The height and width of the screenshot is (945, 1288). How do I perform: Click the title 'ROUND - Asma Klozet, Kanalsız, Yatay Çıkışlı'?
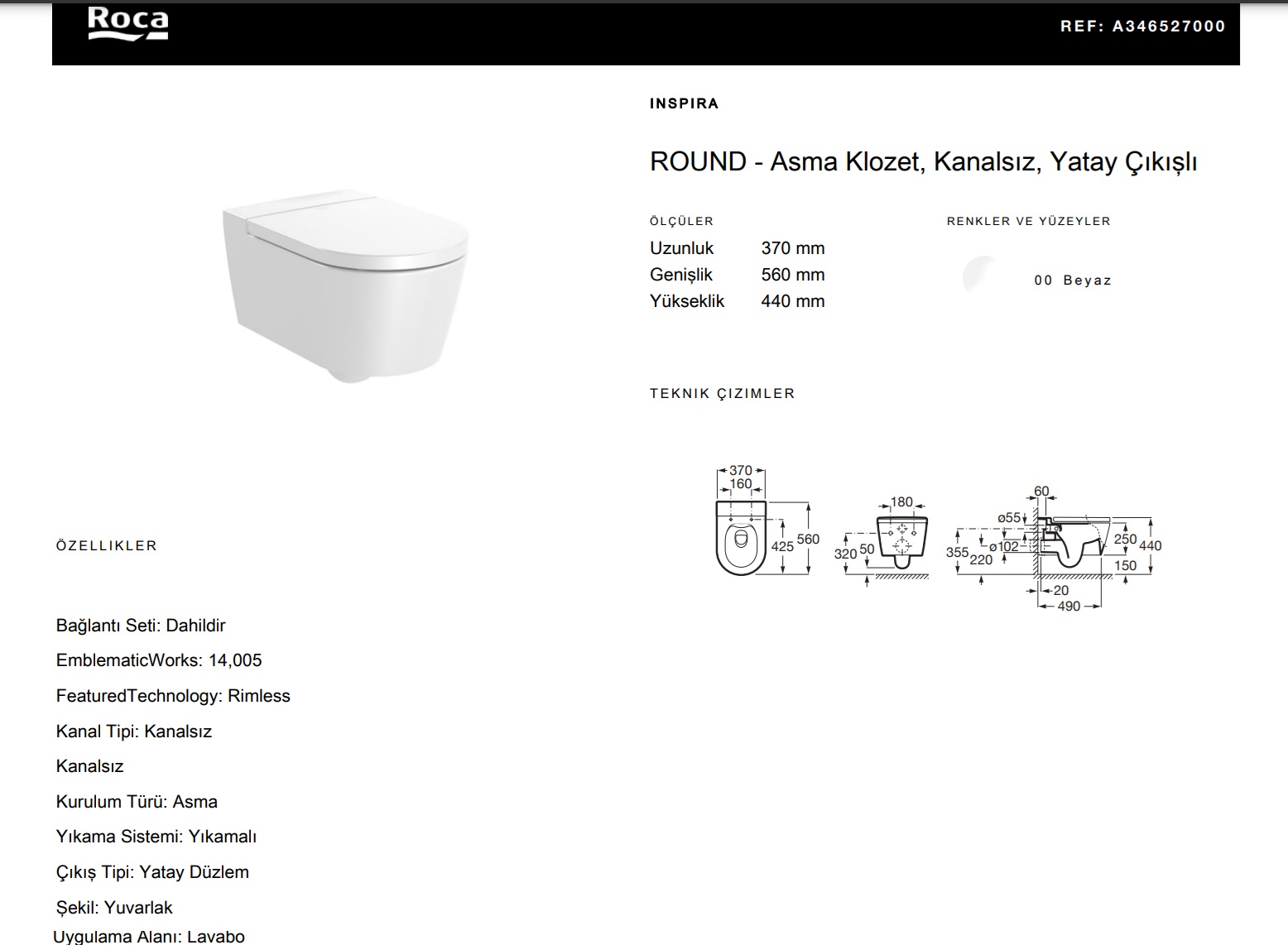click(923, 161)
